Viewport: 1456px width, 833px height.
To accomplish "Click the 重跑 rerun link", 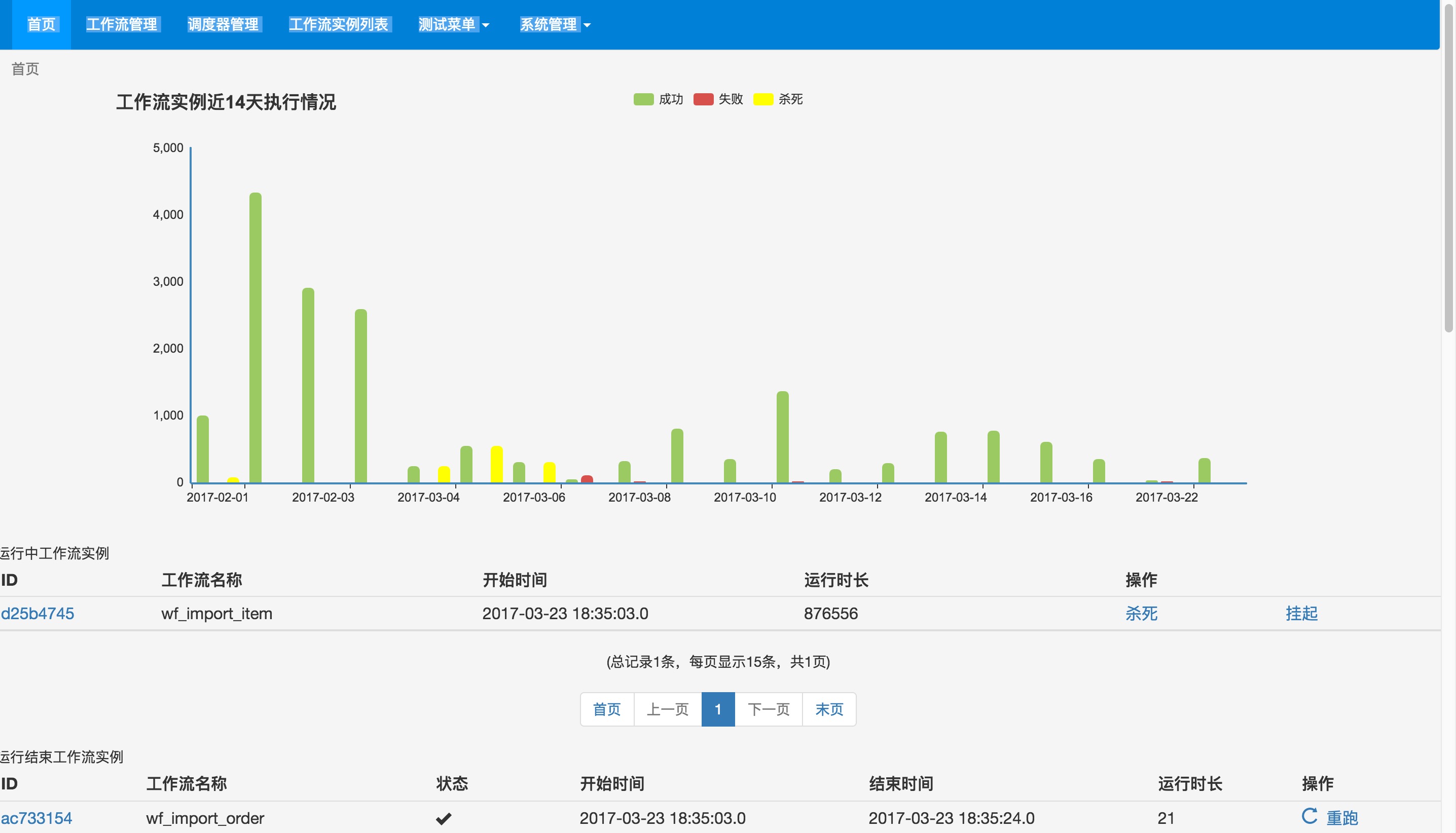I will tap(1341, 818).
